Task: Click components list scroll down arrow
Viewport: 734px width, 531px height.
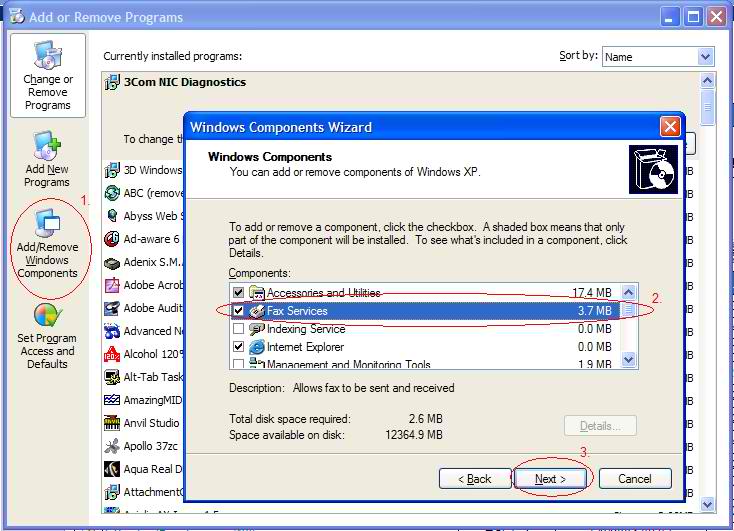Action: tap(628, 360)
